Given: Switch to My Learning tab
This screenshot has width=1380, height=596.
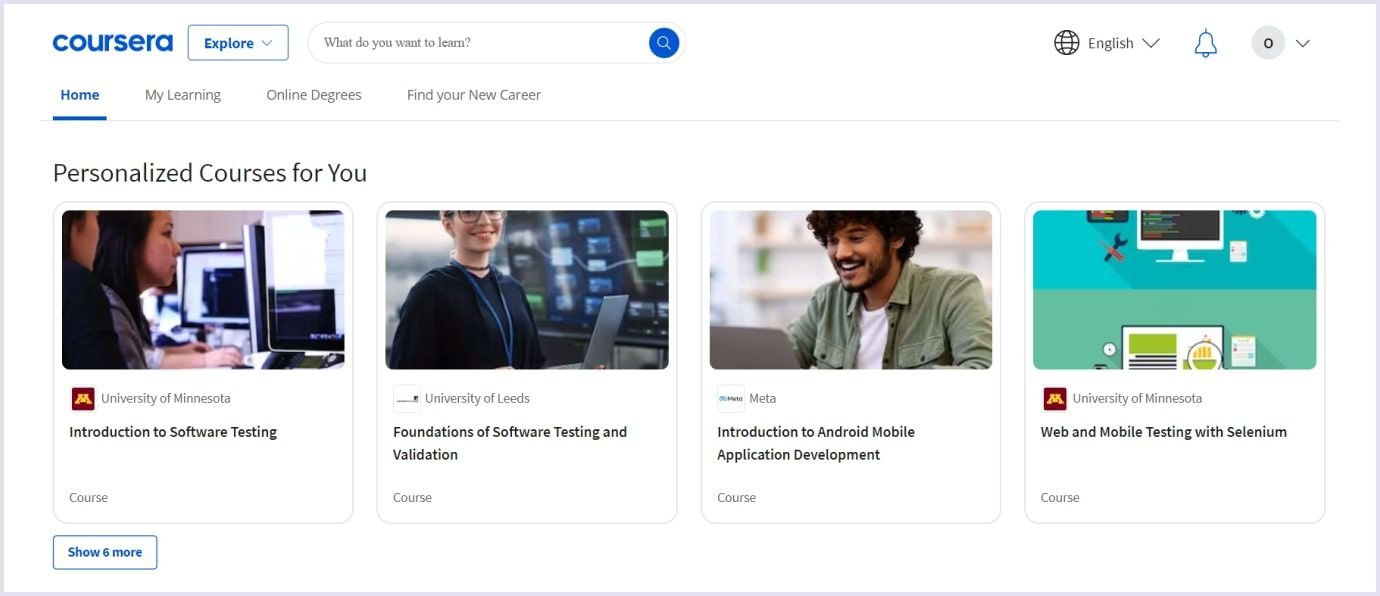Looking at the screenshot, I should pyautogui.click(x=183, y=95).
